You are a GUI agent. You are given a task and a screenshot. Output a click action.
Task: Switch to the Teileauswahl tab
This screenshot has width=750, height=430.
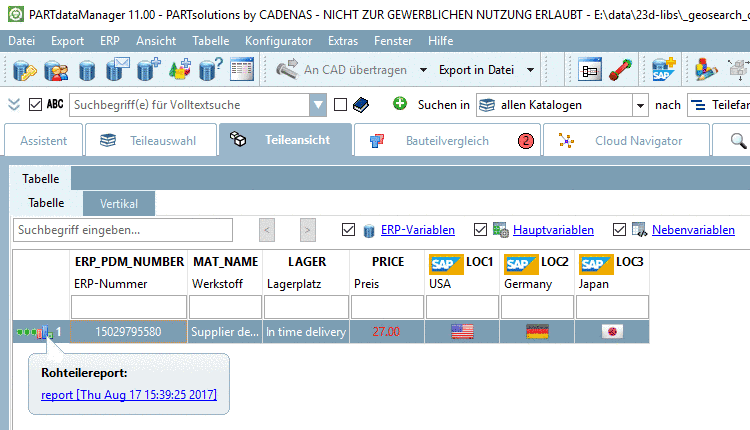coord(151,141)
